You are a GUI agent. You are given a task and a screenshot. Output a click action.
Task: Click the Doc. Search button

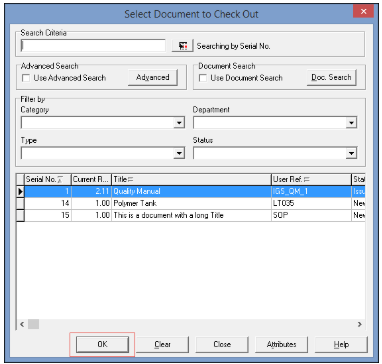tap(331, 77)
